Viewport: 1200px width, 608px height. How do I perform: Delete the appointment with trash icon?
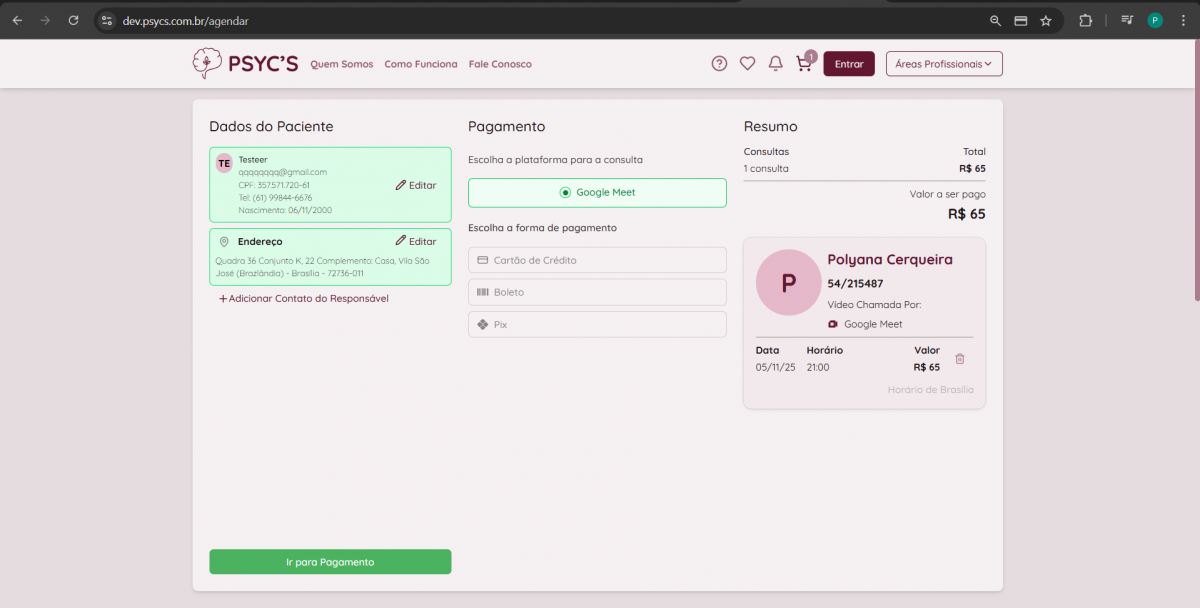960,359
